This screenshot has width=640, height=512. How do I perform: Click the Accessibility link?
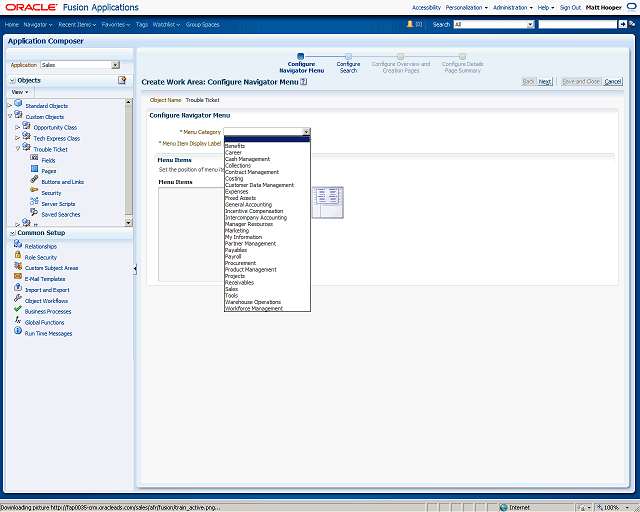coord(426,7)
